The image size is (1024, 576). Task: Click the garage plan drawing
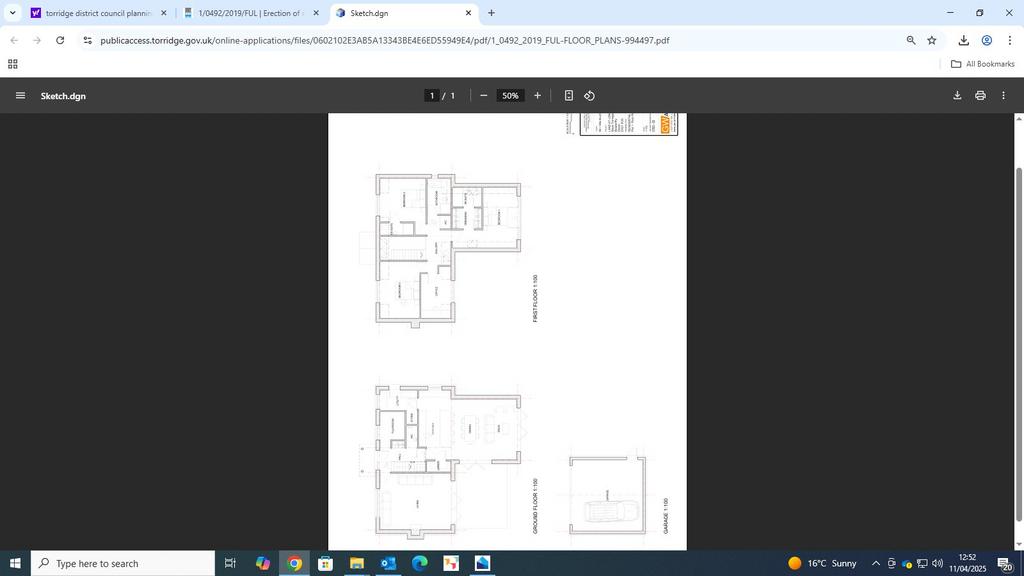tap(607, 495)
